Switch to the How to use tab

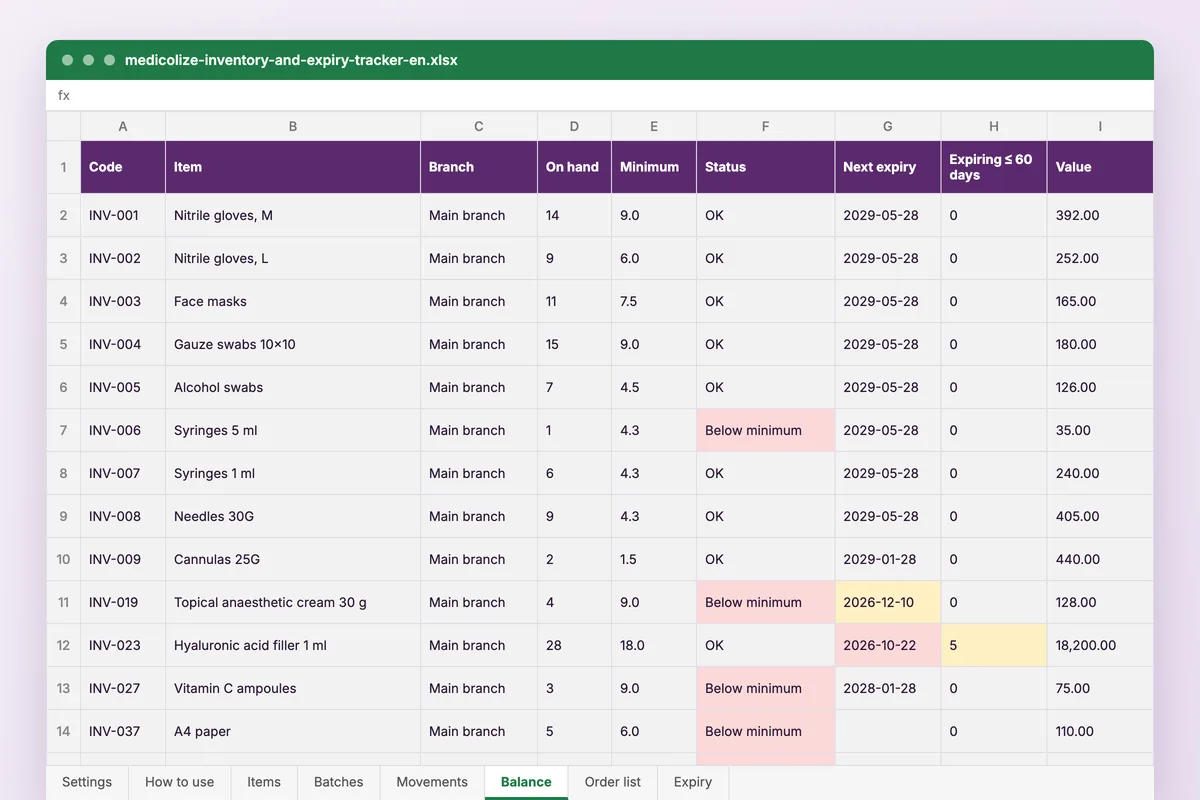[180, 782]
